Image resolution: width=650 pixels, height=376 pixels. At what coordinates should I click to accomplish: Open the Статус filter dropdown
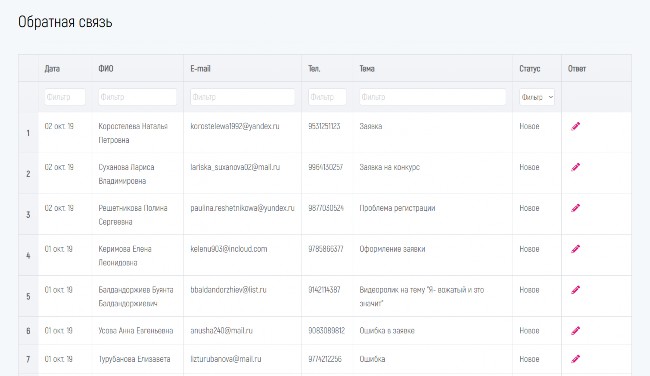click(x=537, y=97)
